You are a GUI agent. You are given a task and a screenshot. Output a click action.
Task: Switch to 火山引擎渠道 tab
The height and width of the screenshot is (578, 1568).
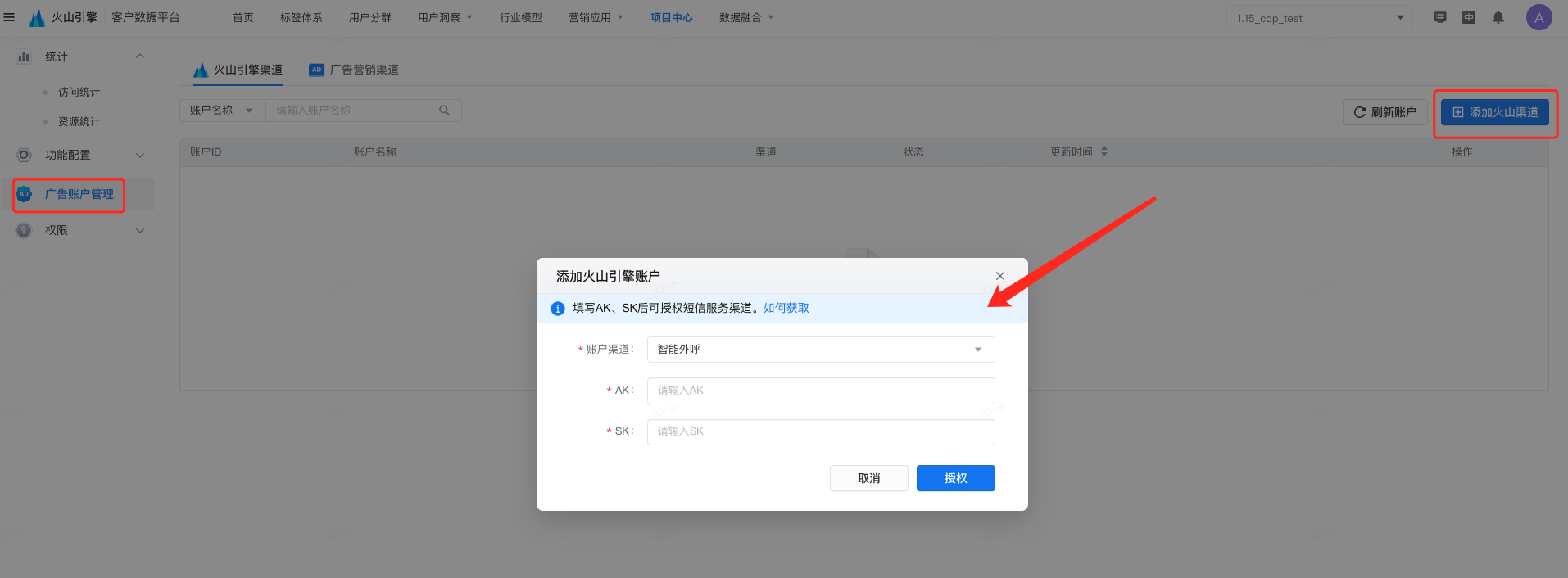point(238,70)
